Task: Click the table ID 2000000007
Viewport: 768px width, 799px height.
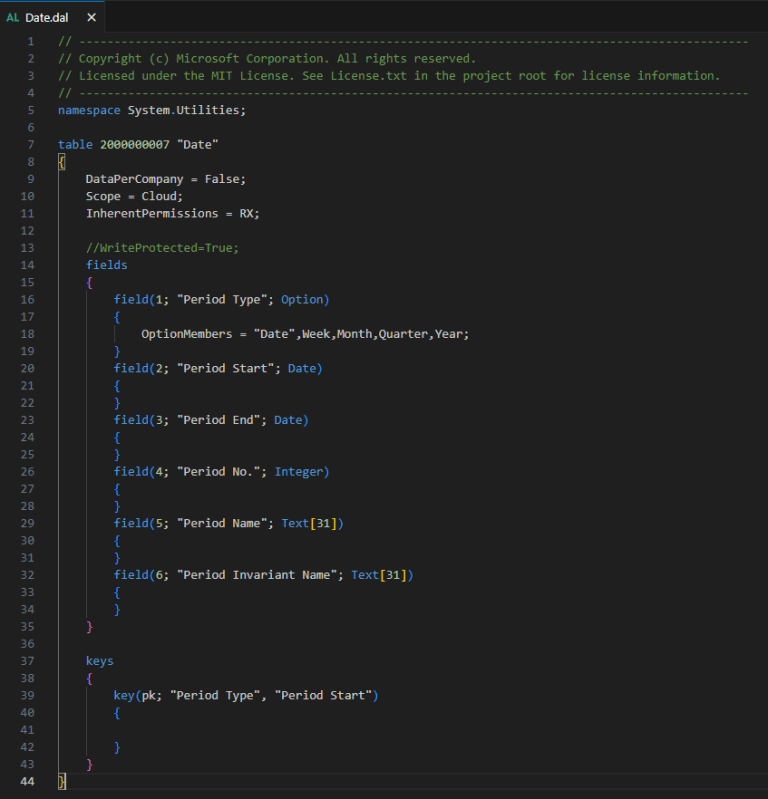Action: (134, 144)
